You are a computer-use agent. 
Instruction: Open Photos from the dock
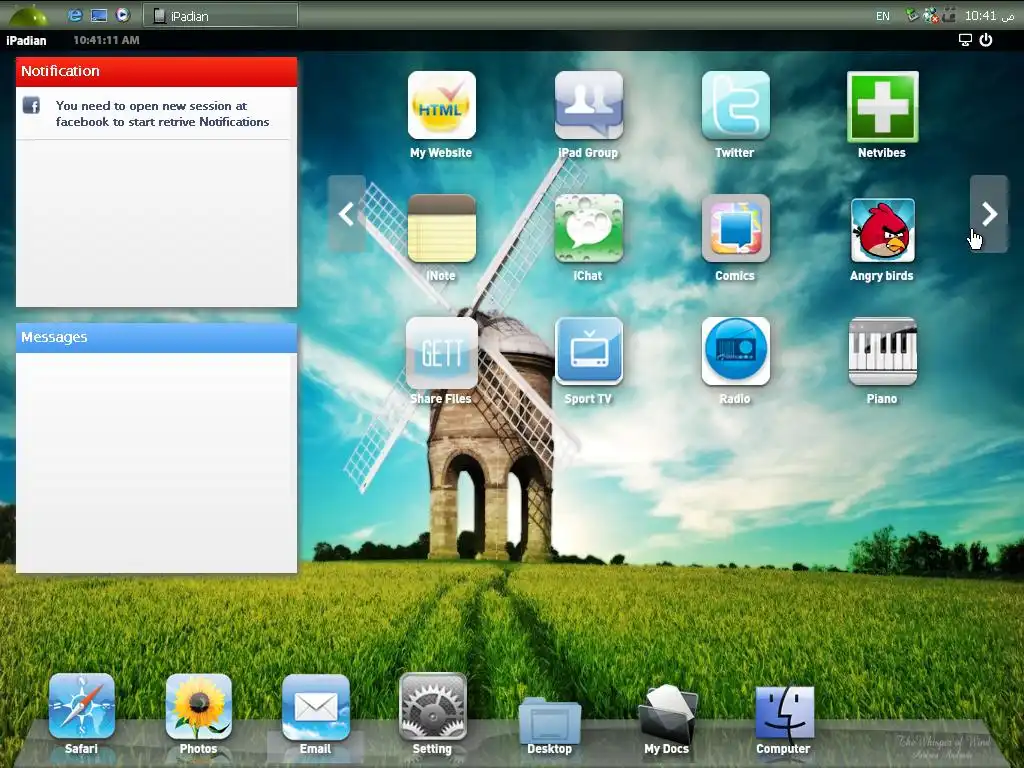tap(199, 706)
